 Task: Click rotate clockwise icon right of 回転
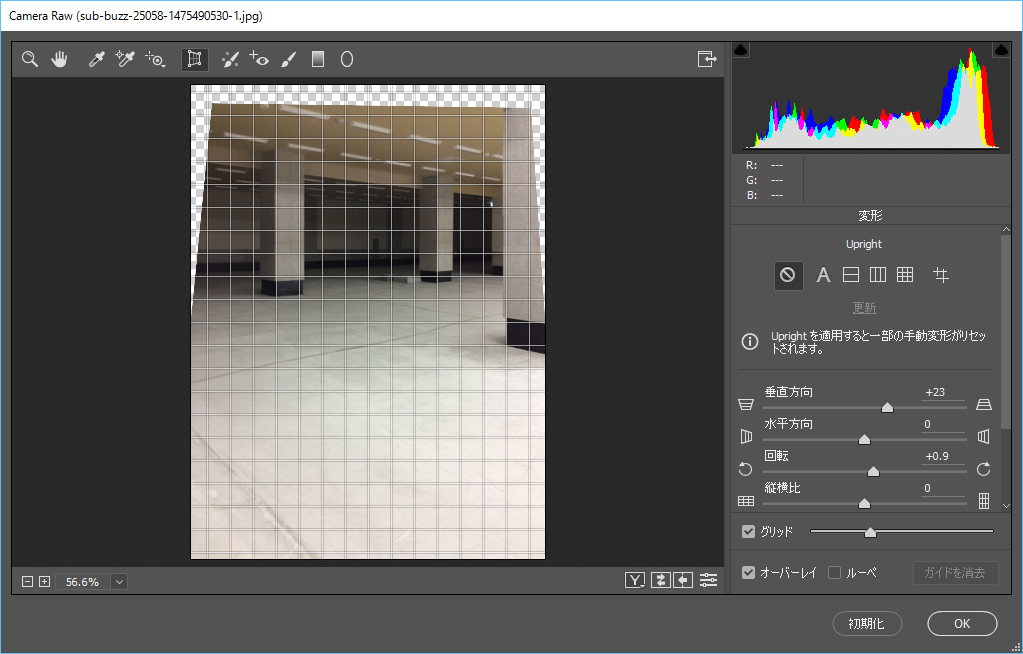984,469
